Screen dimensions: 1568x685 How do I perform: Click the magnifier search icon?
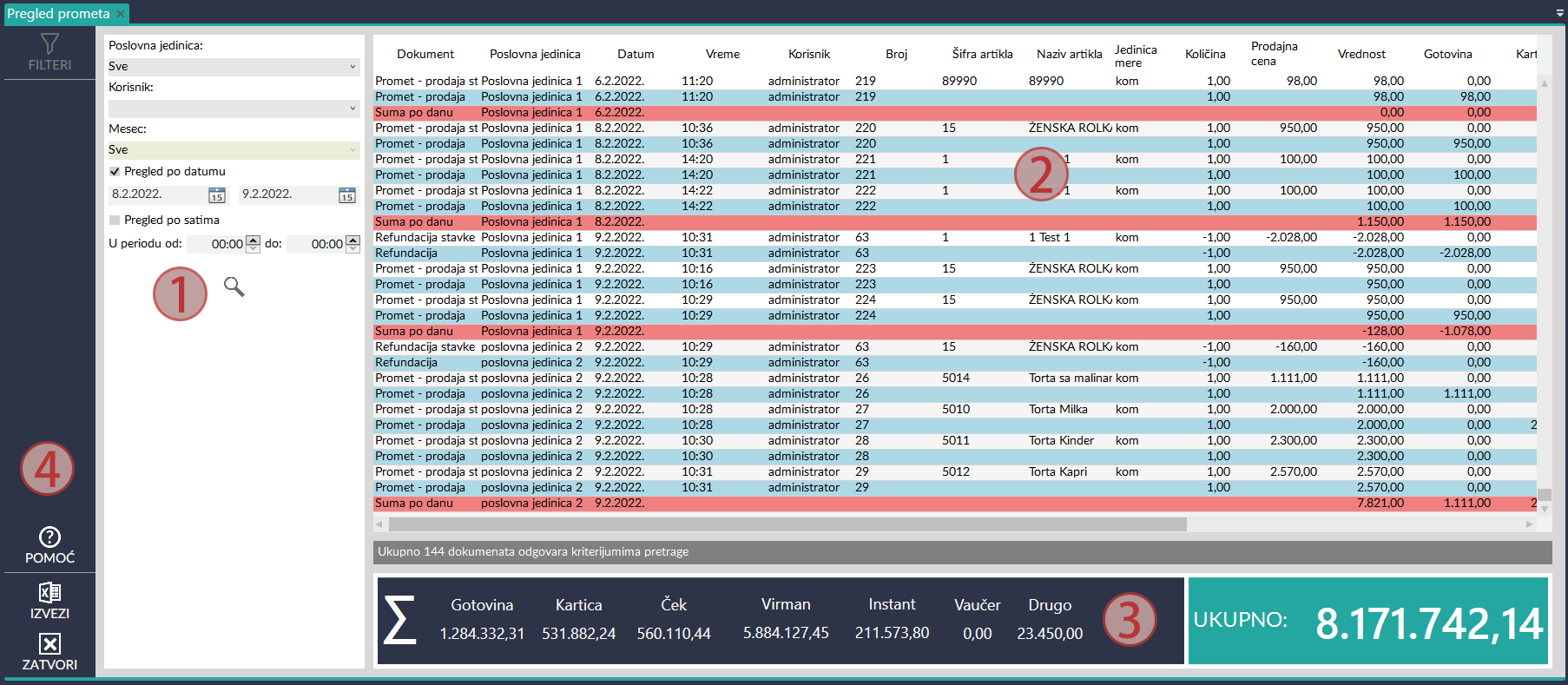tap(234, 287)
